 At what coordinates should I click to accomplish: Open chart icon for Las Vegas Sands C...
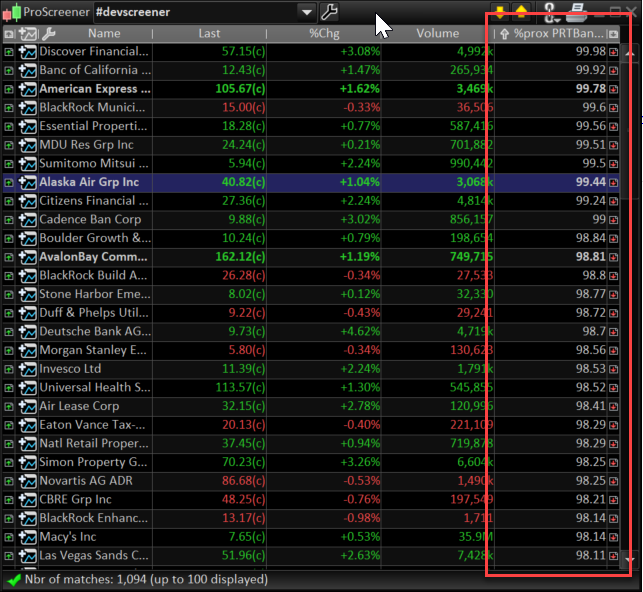click(28, 556)
